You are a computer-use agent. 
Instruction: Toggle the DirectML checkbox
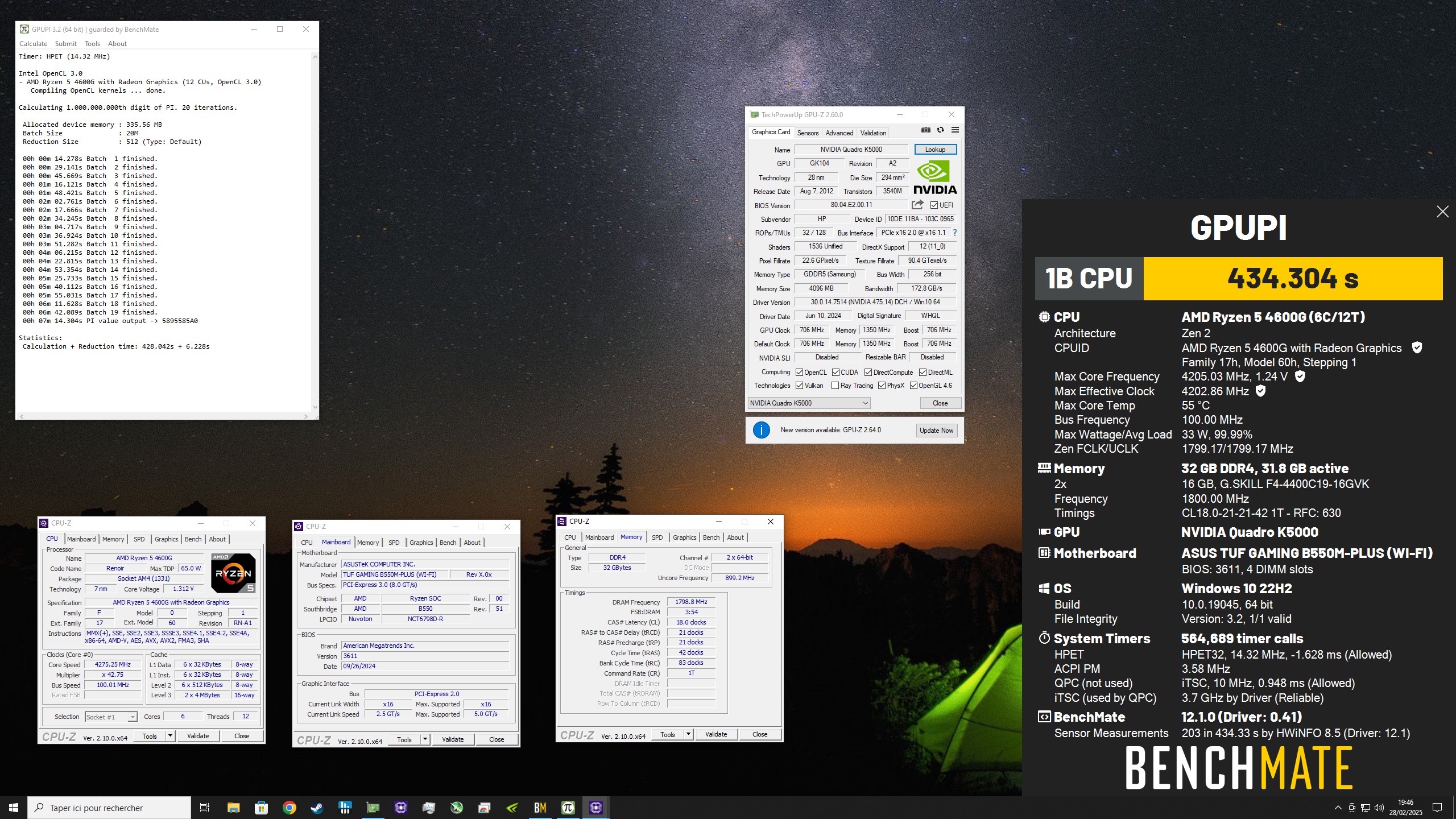click(923, 373)
